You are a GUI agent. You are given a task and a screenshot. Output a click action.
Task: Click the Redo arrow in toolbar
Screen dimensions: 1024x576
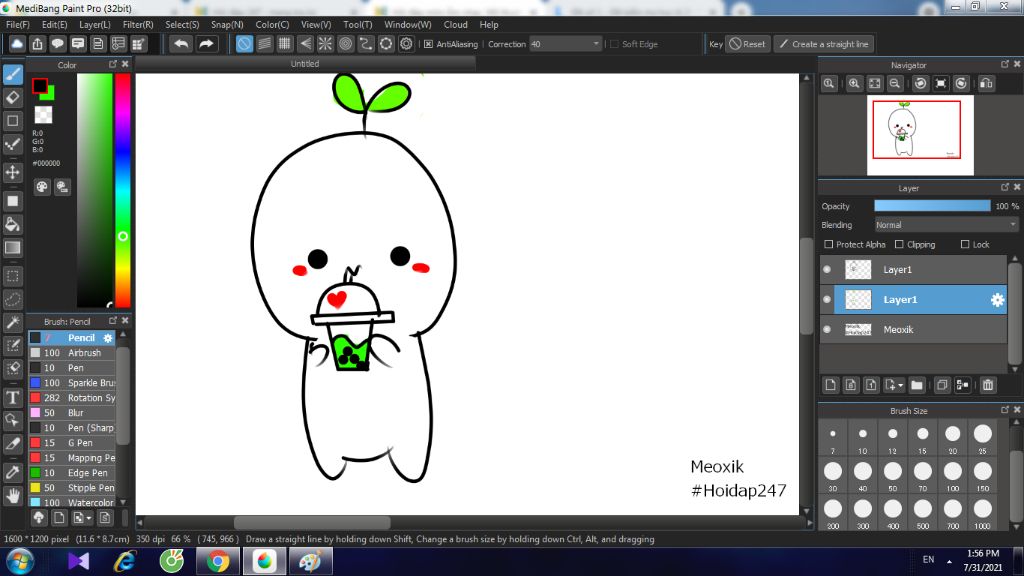pyautogui.click(x=206, y=44)
